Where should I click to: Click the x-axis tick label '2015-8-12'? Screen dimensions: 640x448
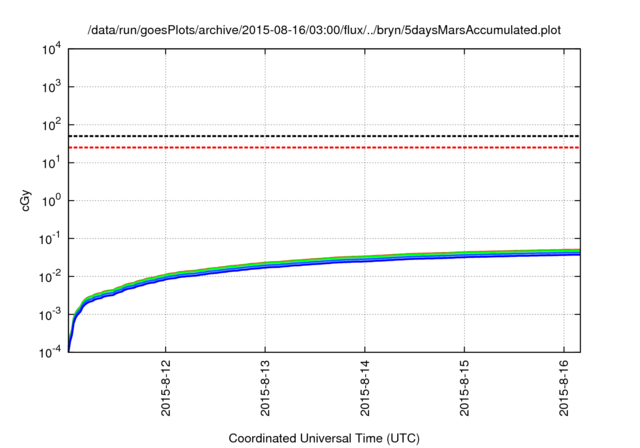[166, 388]
